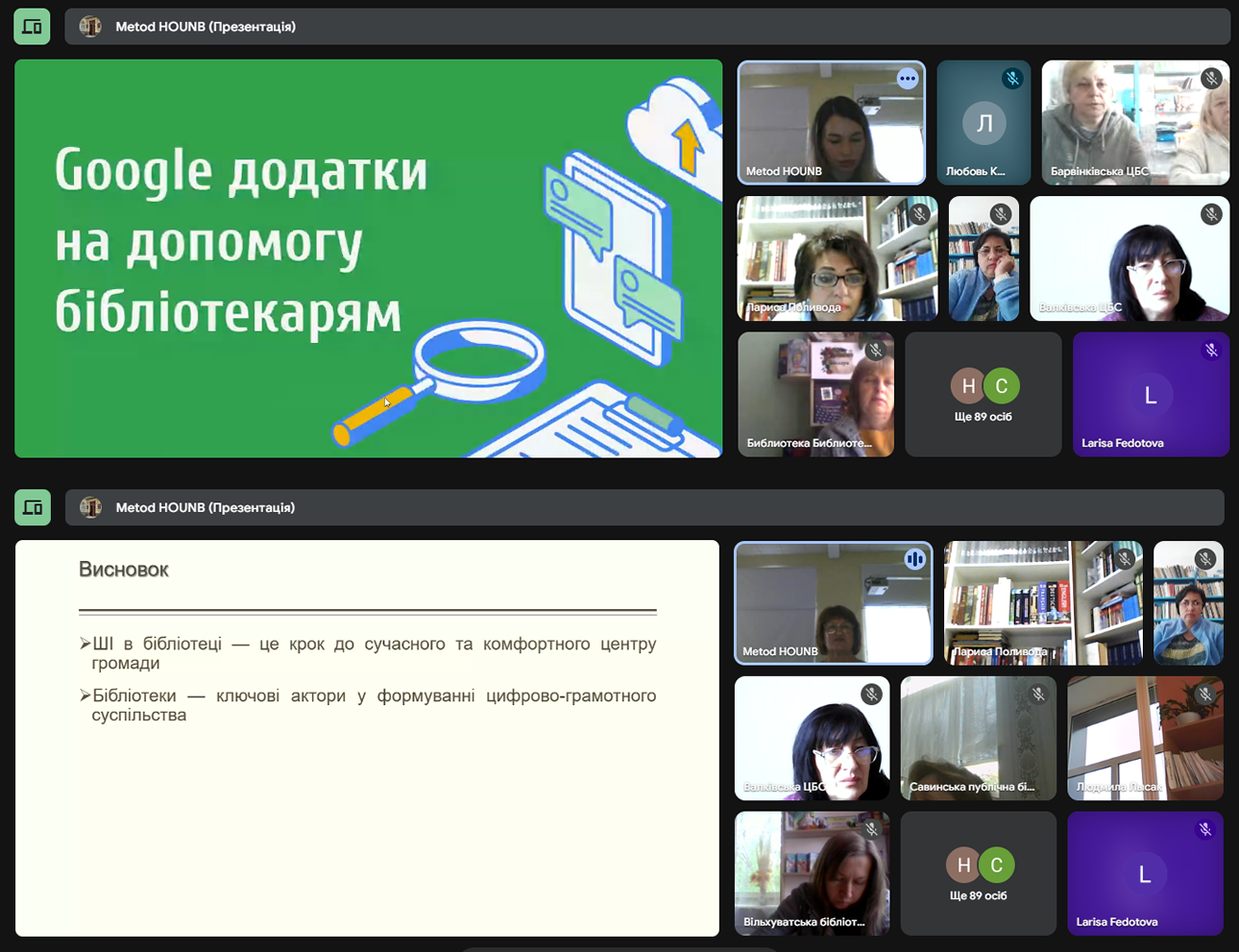The width and height of the screenshot is (1239, 952).
Task: Click Metod HOUNB (Презентація) title above Google додатки slide
Action: (x=206, y=27)
